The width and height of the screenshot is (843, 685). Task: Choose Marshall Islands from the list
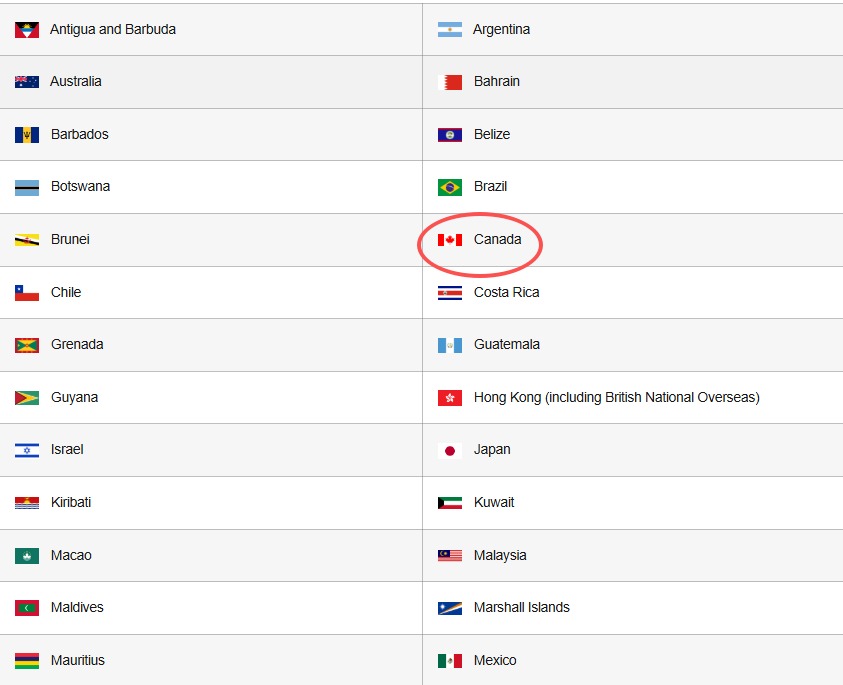pyautogui.click(x=521, y=607)
